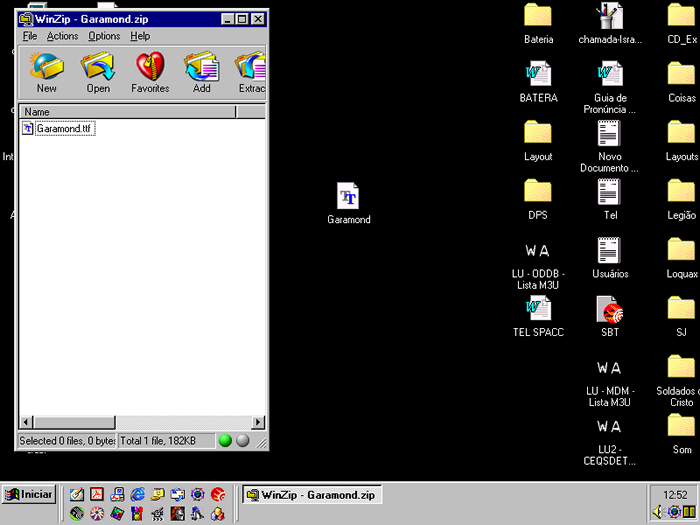This screenshot has width=700, height=525.
Task: Select Garamond.ttf in the archive list
Action: 58,129
